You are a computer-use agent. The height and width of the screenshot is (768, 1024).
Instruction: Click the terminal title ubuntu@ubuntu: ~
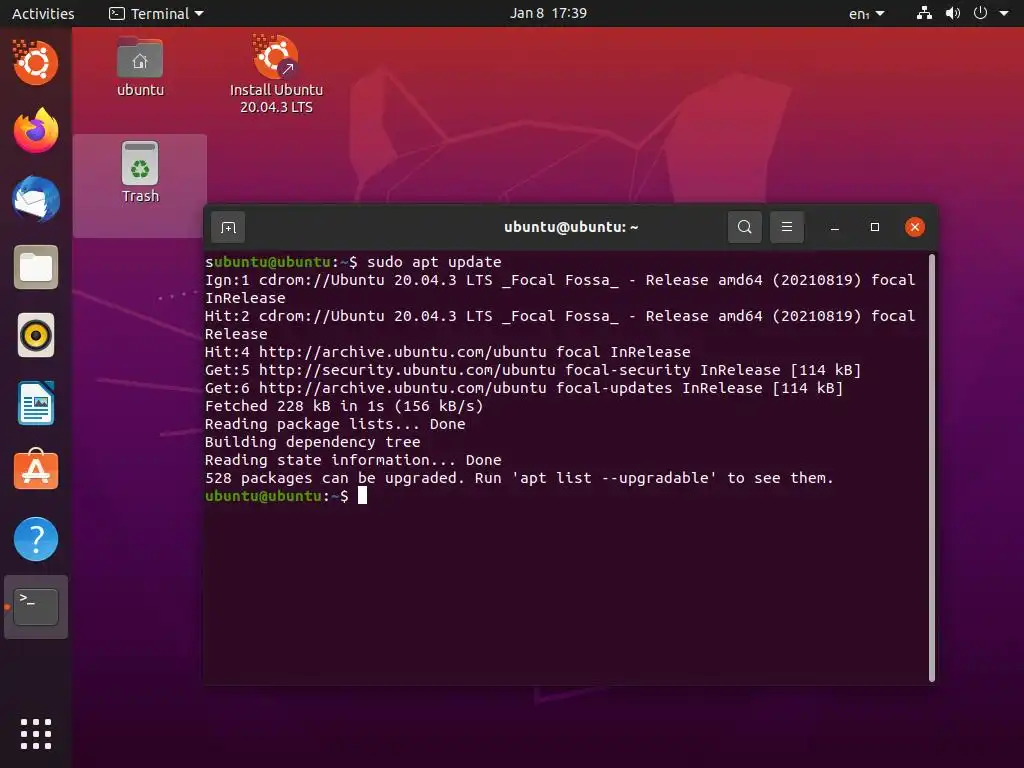point(571,227)
